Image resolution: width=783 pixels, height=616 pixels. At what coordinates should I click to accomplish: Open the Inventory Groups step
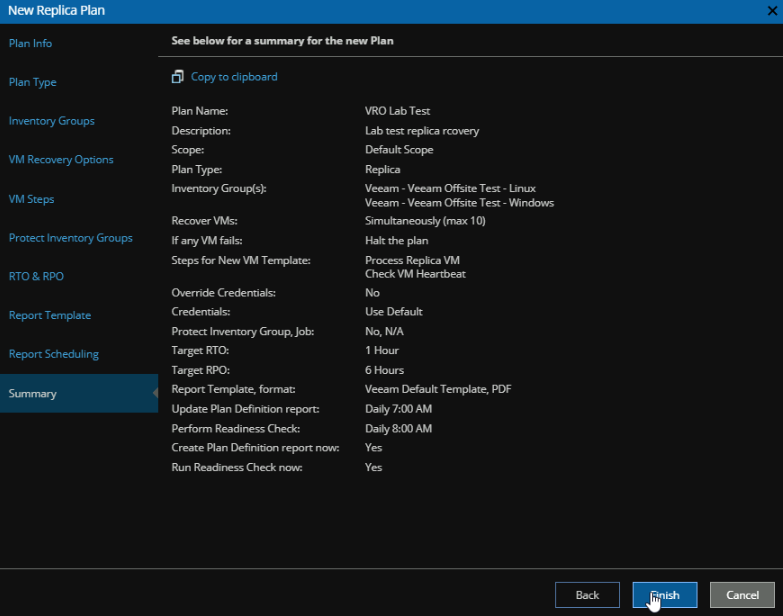[x=51, y=121]
